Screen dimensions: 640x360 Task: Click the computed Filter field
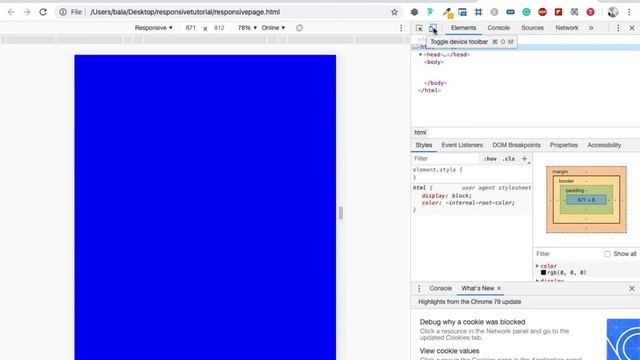[x=567, y=253]
